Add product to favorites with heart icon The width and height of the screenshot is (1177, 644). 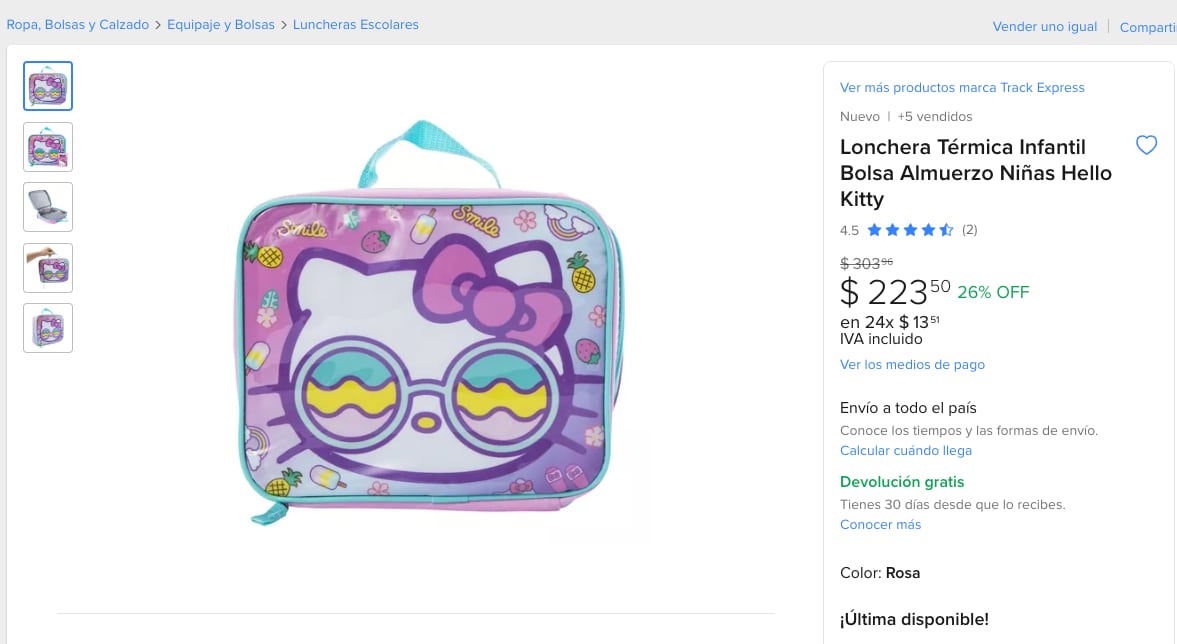[1146, 146]
